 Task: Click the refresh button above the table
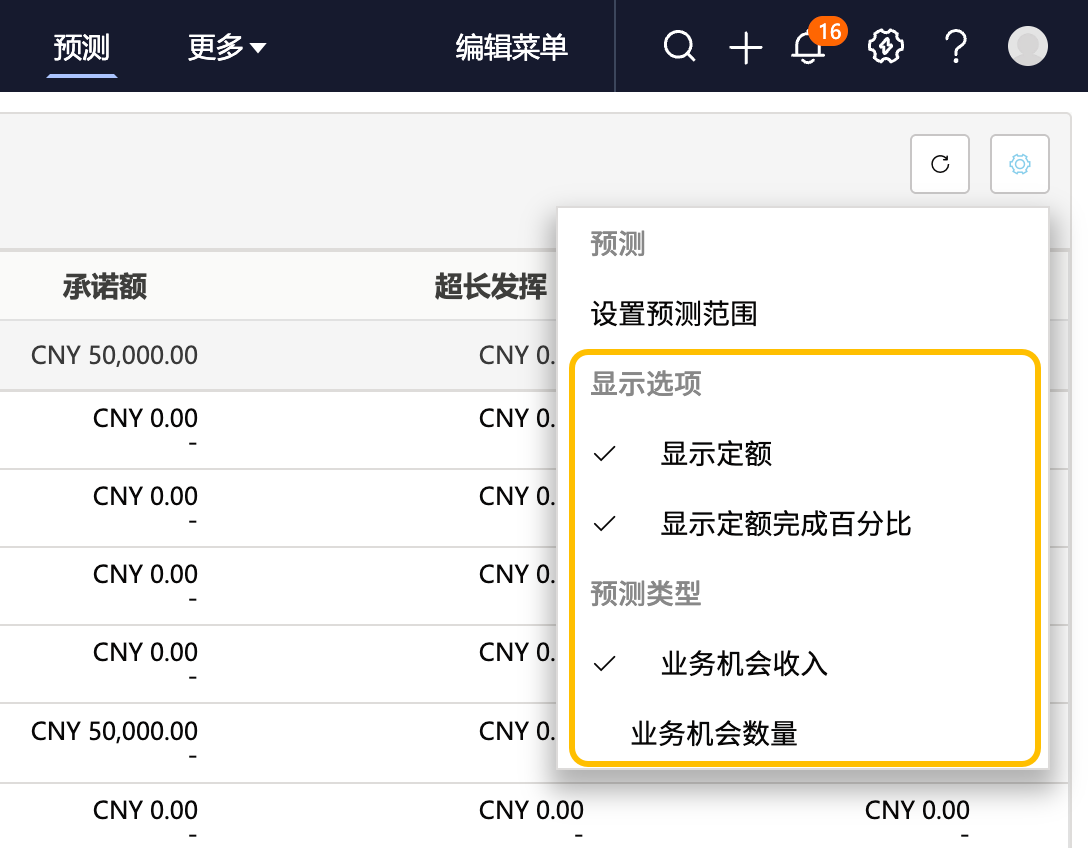click(940, 164)
